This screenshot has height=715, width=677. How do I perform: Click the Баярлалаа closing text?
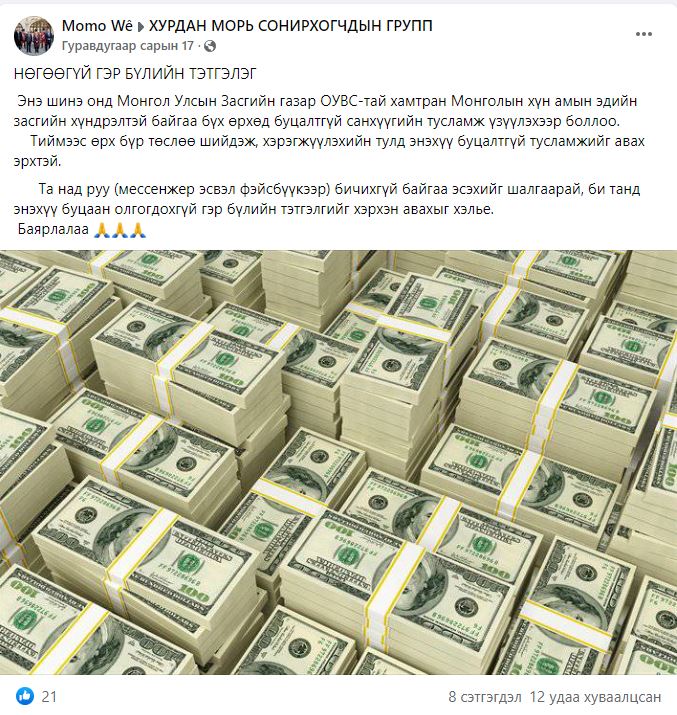tap(53, 229)
